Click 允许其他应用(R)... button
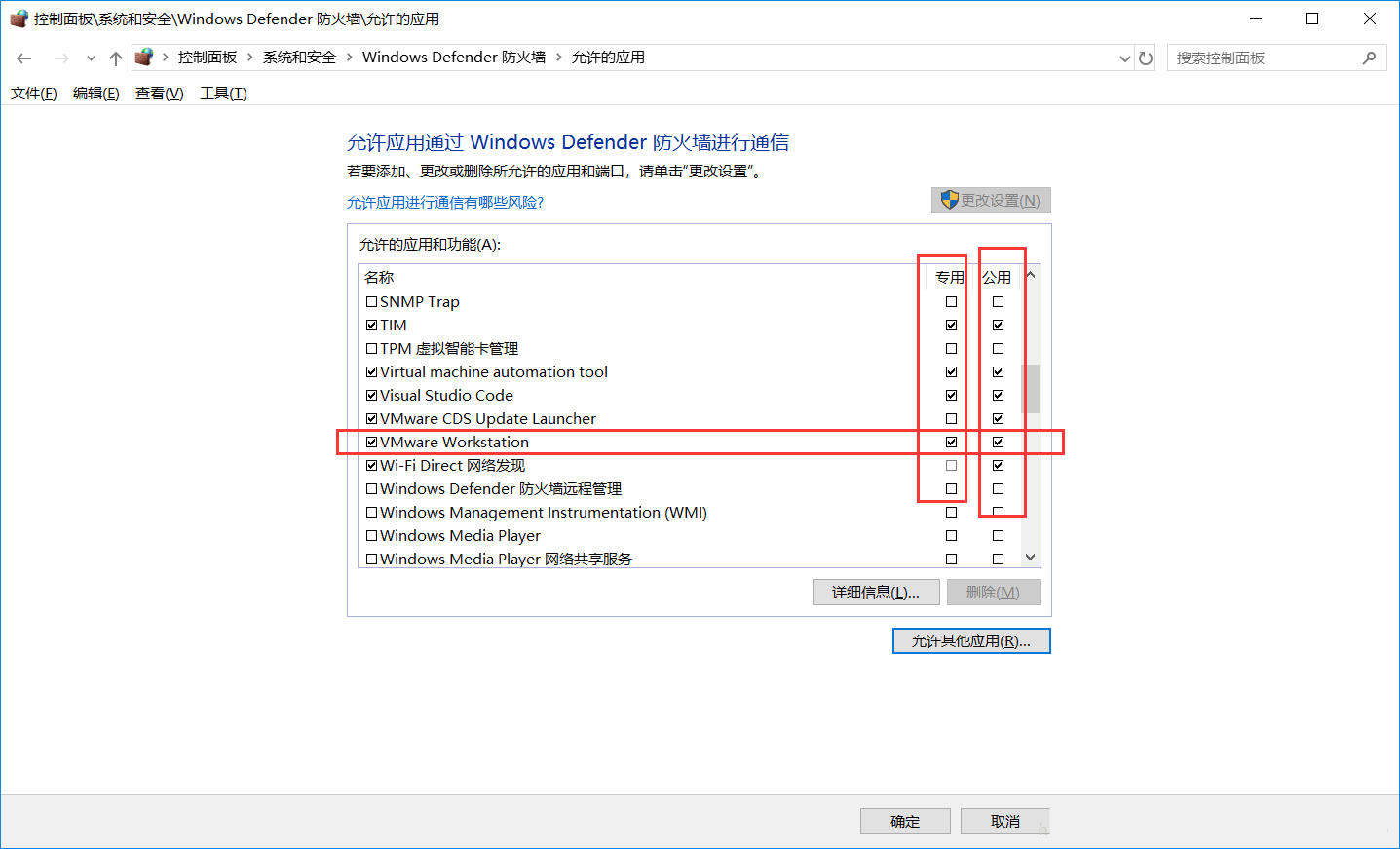 (x=971, y=640)
